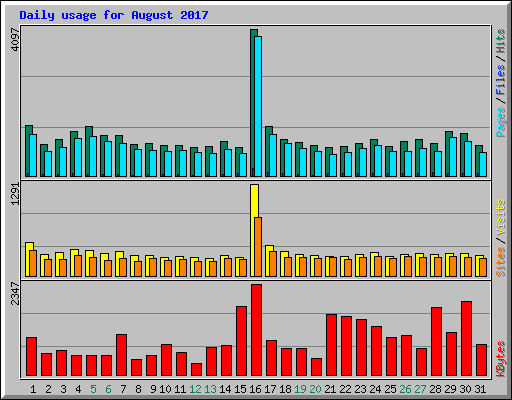Click the red KBytes bar for day 28

(x=437, y=342)
